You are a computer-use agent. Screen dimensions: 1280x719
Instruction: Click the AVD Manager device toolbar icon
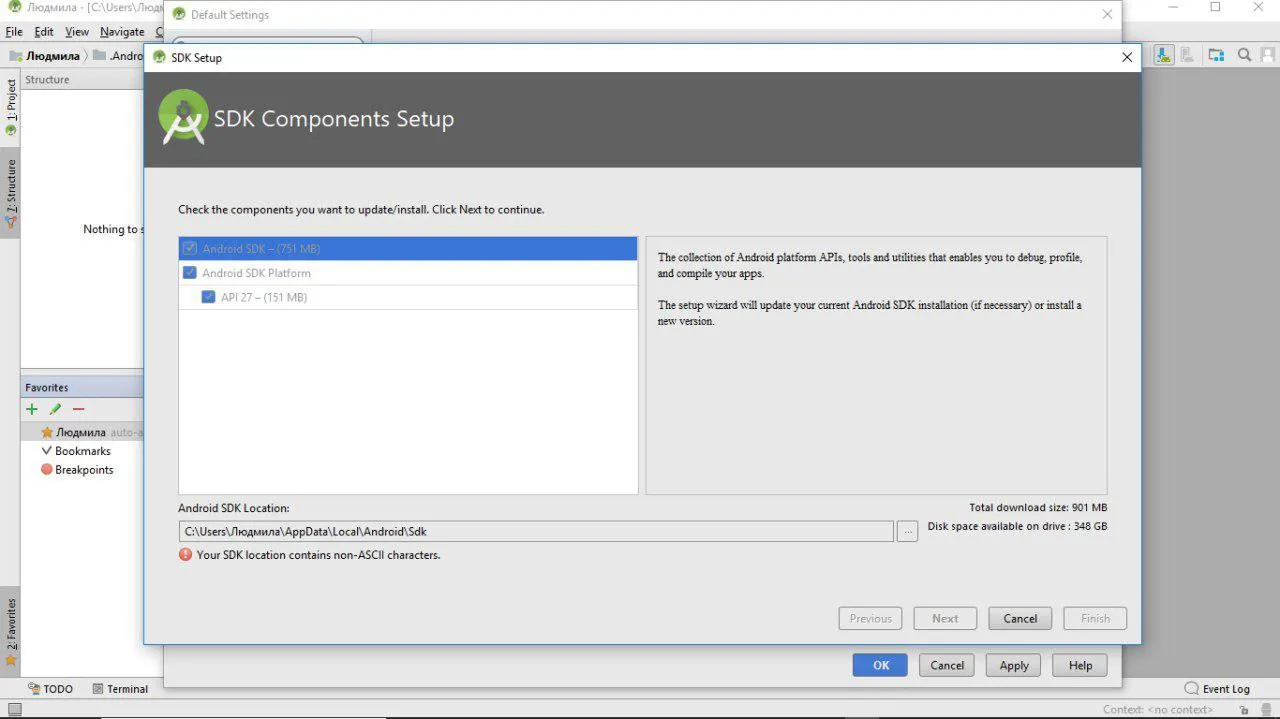click(1187, 55)
